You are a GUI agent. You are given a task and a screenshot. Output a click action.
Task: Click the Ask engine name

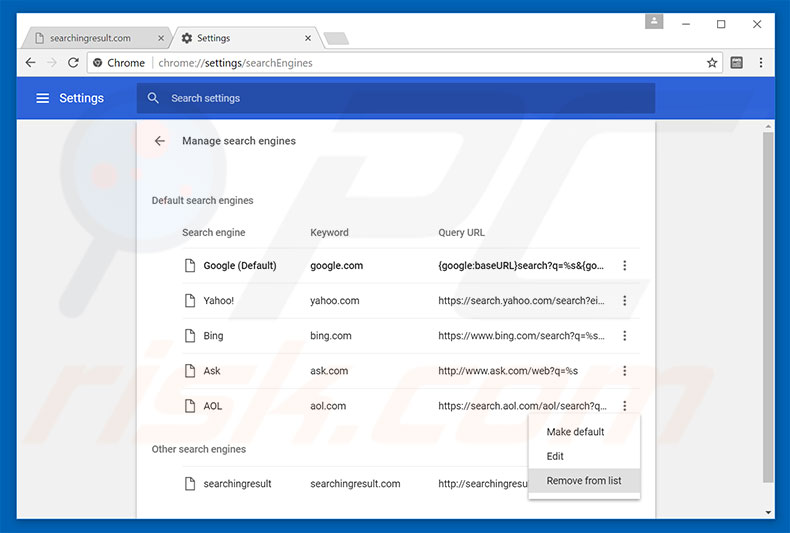(x=212, y=371)
